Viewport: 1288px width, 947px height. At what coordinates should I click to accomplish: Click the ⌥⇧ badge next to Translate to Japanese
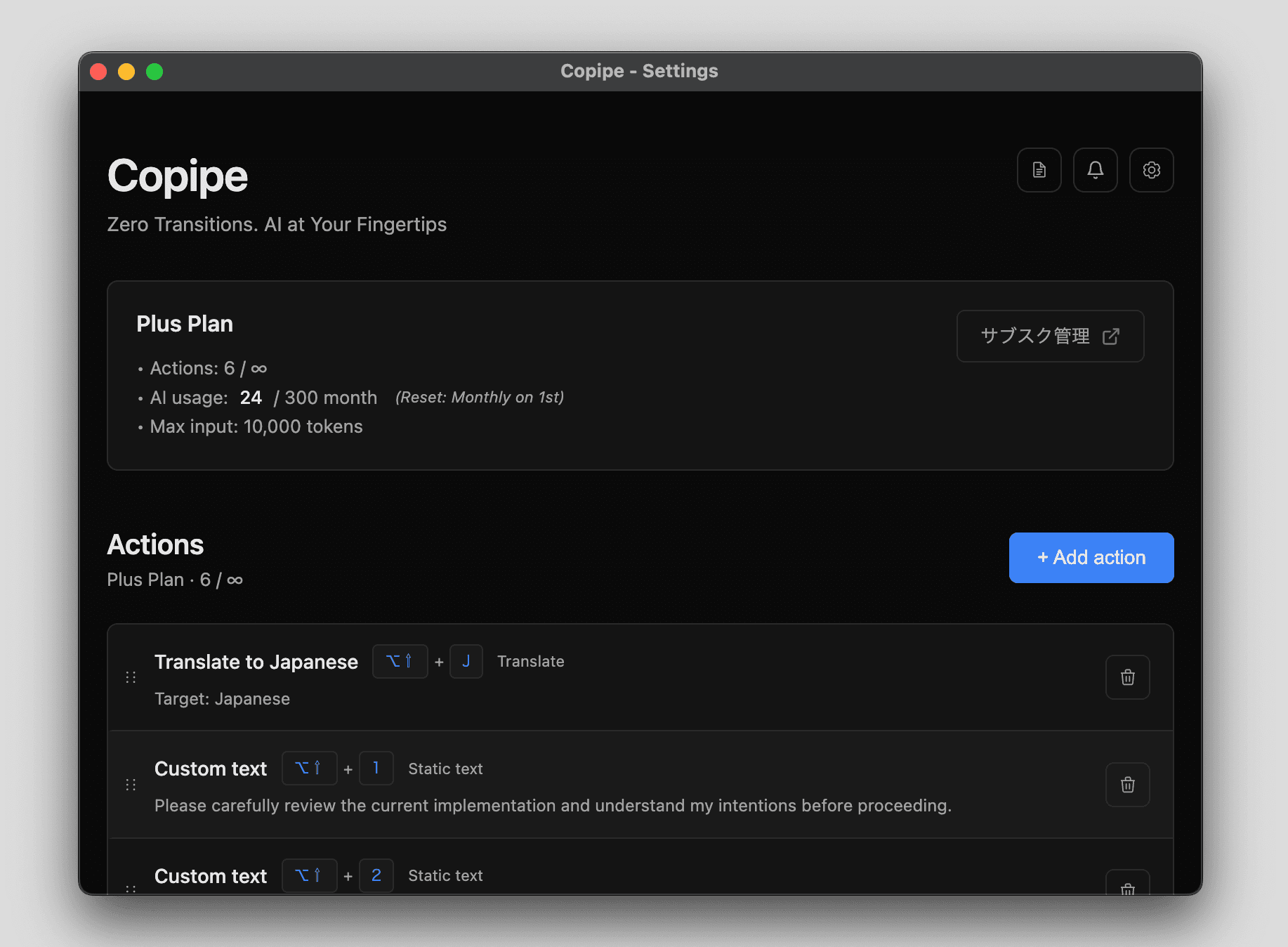400,661
